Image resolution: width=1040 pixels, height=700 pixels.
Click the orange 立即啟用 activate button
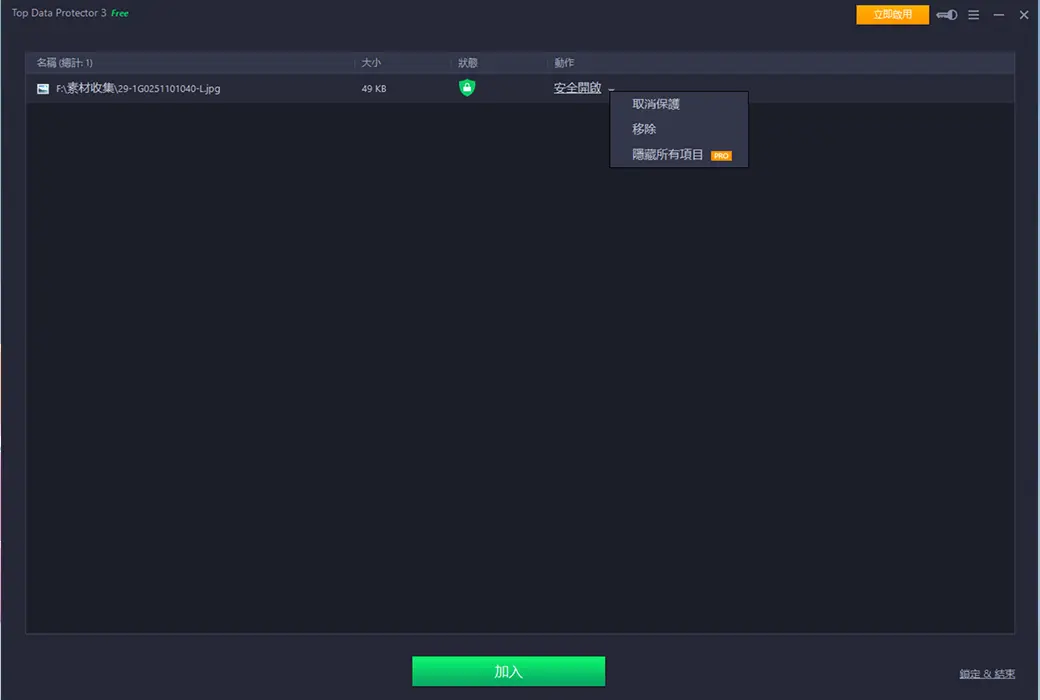[892, 15]
